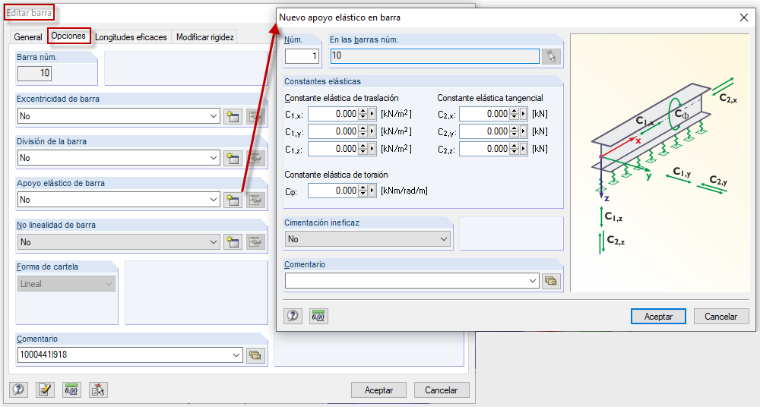Click Cancelar in Editar barra dialog

pos(442,390)
